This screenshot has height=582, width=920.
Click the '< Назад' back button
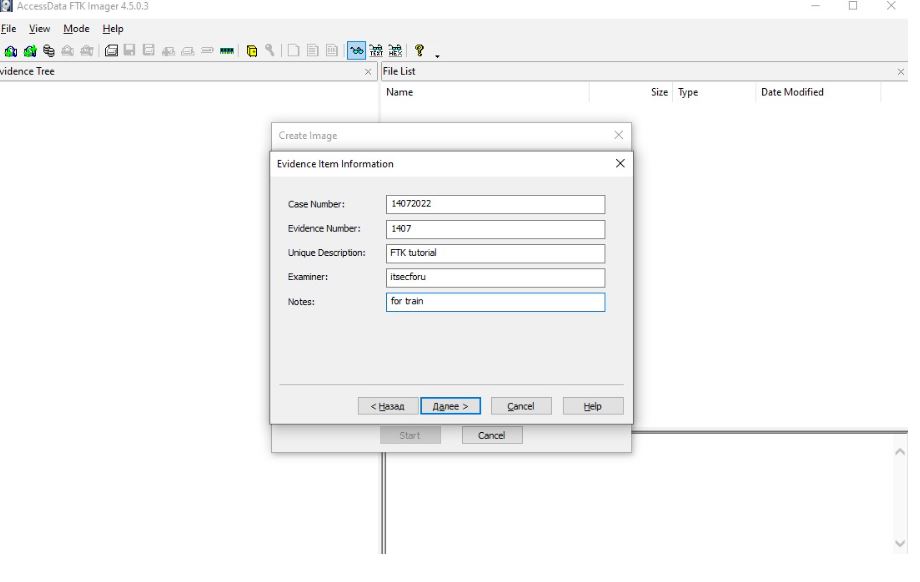point(388,406)
